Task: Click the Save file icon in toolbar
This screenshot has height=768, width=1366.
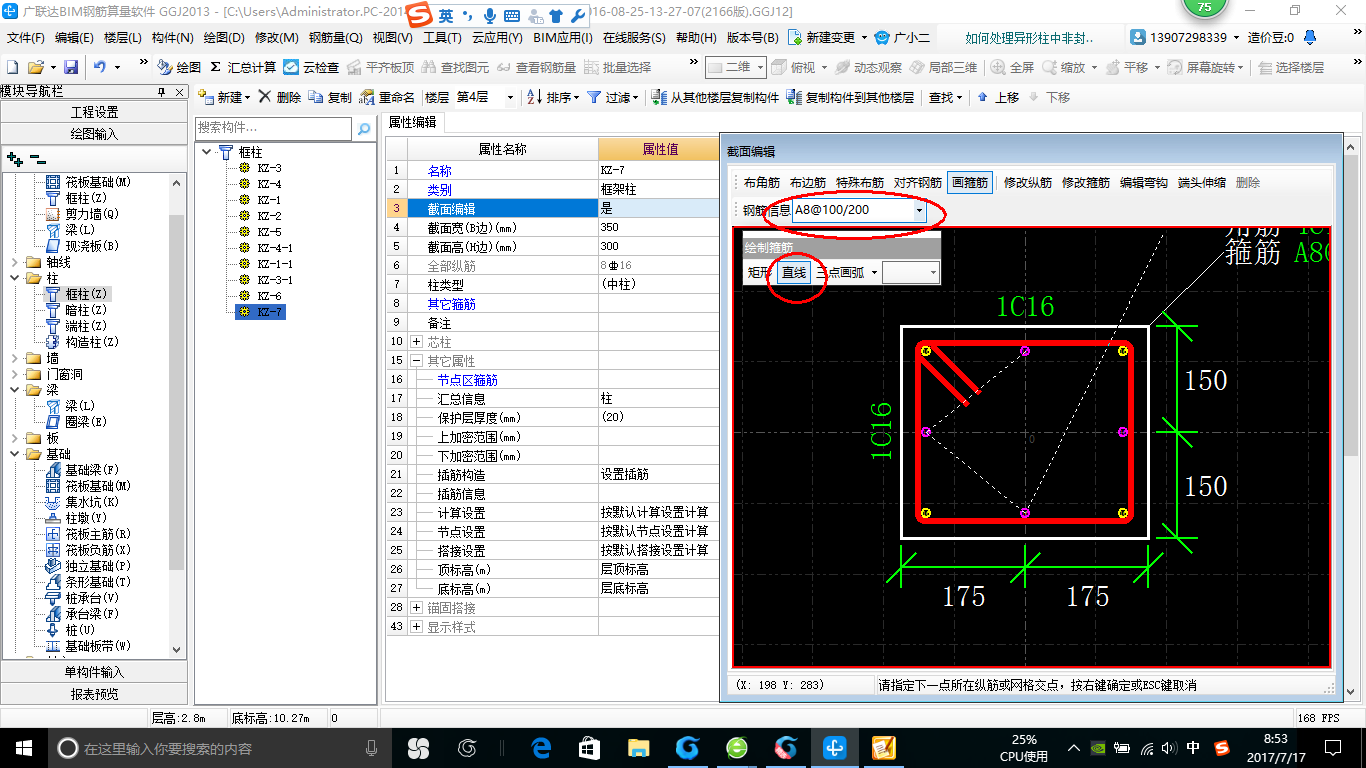Action: coord(71,68)
